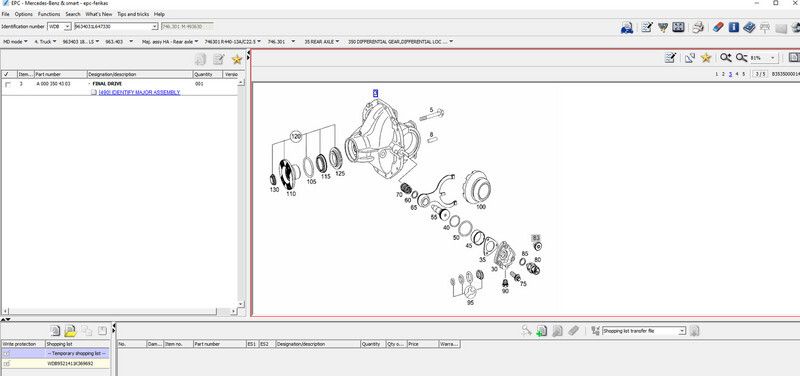This screenshot has height=376, width=800.
Task: Go to picture page 5
Action: tap(743, 74)
